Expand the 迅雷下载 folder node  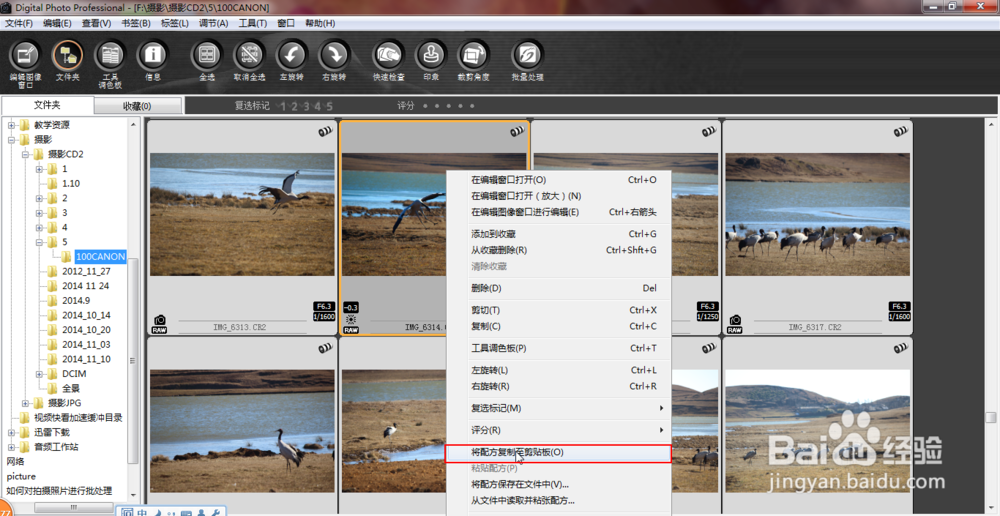[x=11, y=432]
